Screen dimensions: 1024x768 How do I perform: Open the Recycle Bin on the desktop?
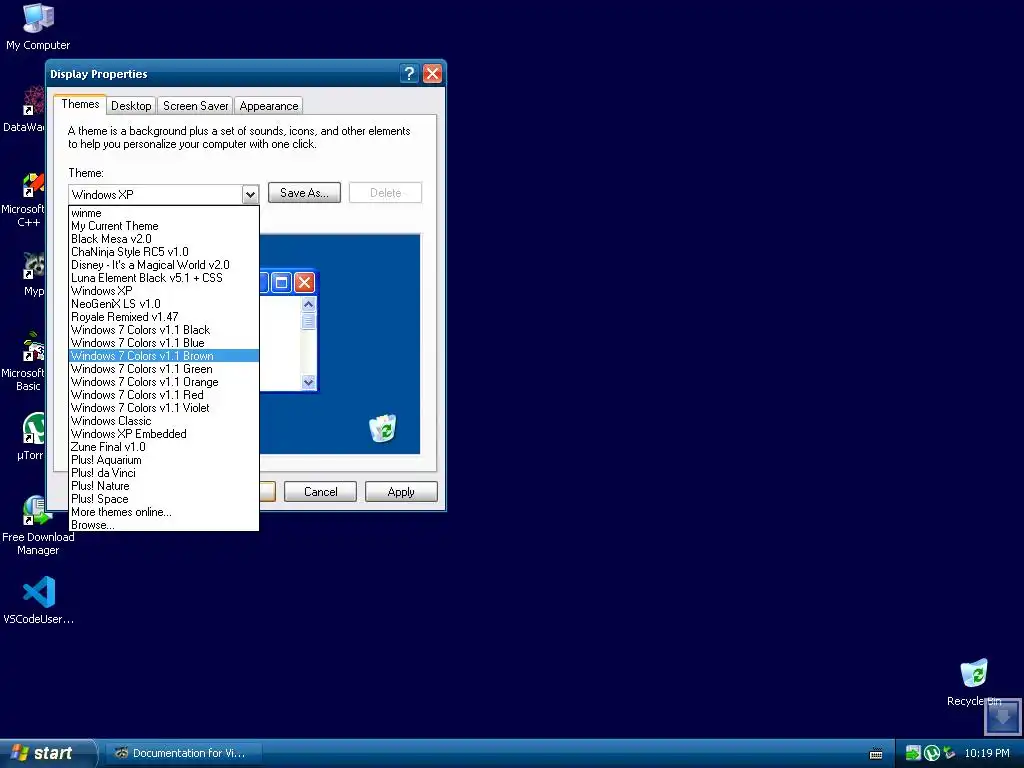[974, 682]
